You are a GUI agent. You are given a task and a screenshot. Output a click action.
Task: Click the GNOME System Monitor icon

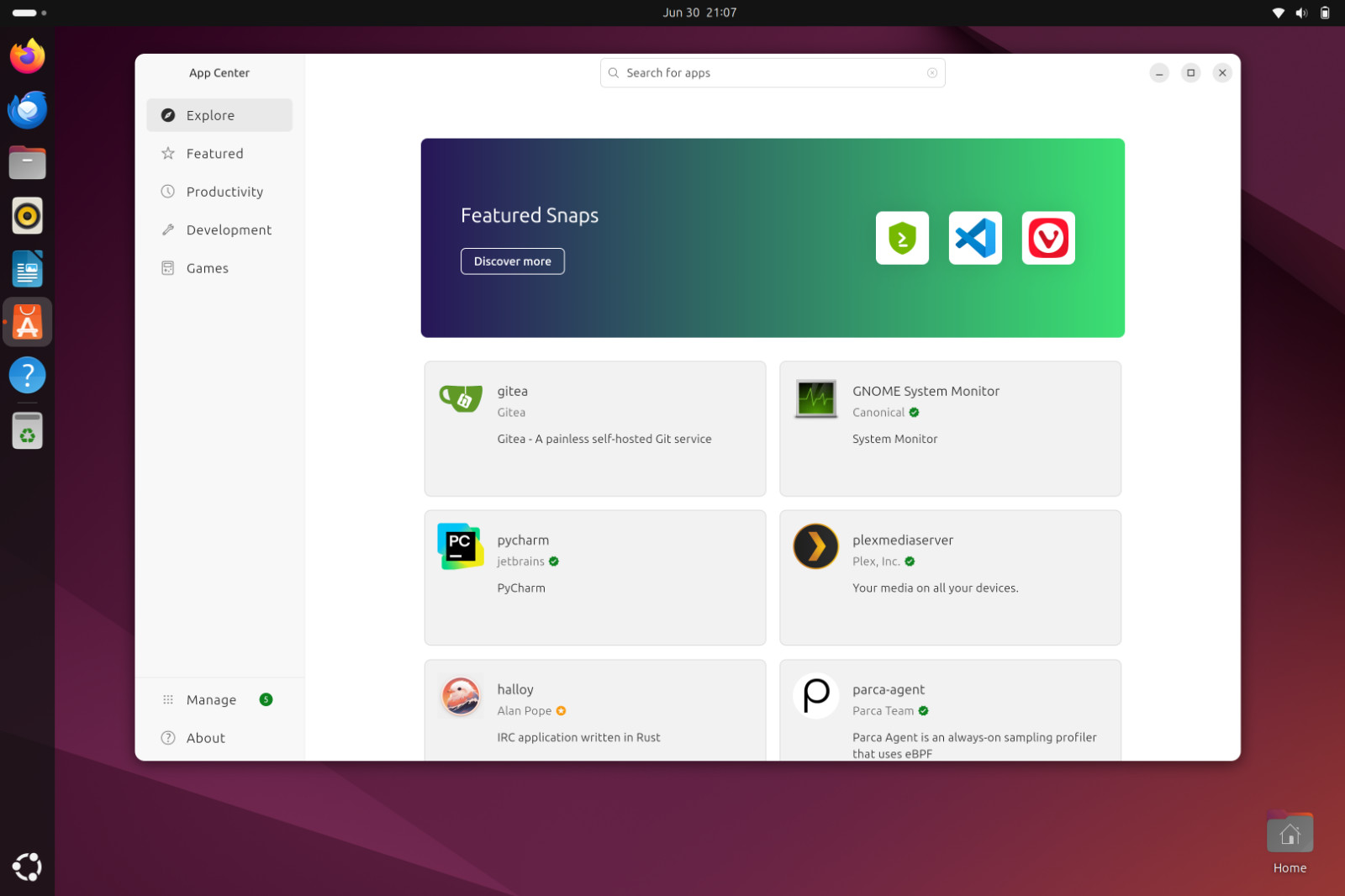[815, 398]
